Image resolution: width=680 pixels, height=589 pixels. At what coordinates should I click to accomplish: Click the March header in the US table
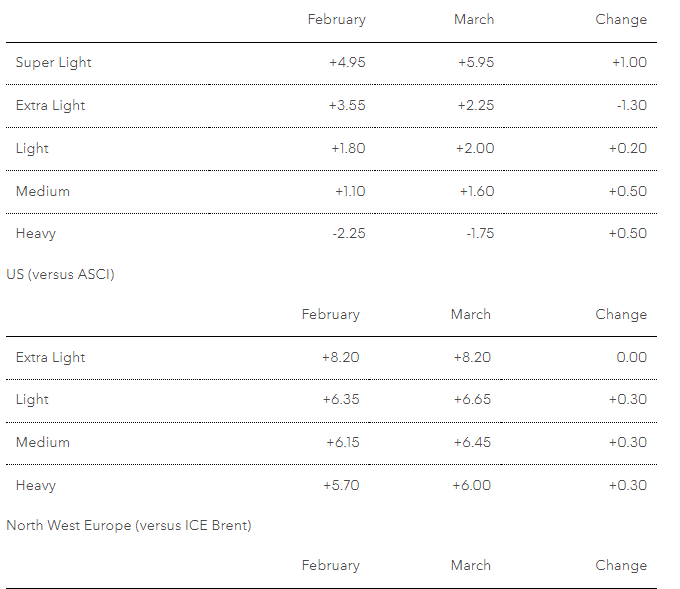(470, 314)
